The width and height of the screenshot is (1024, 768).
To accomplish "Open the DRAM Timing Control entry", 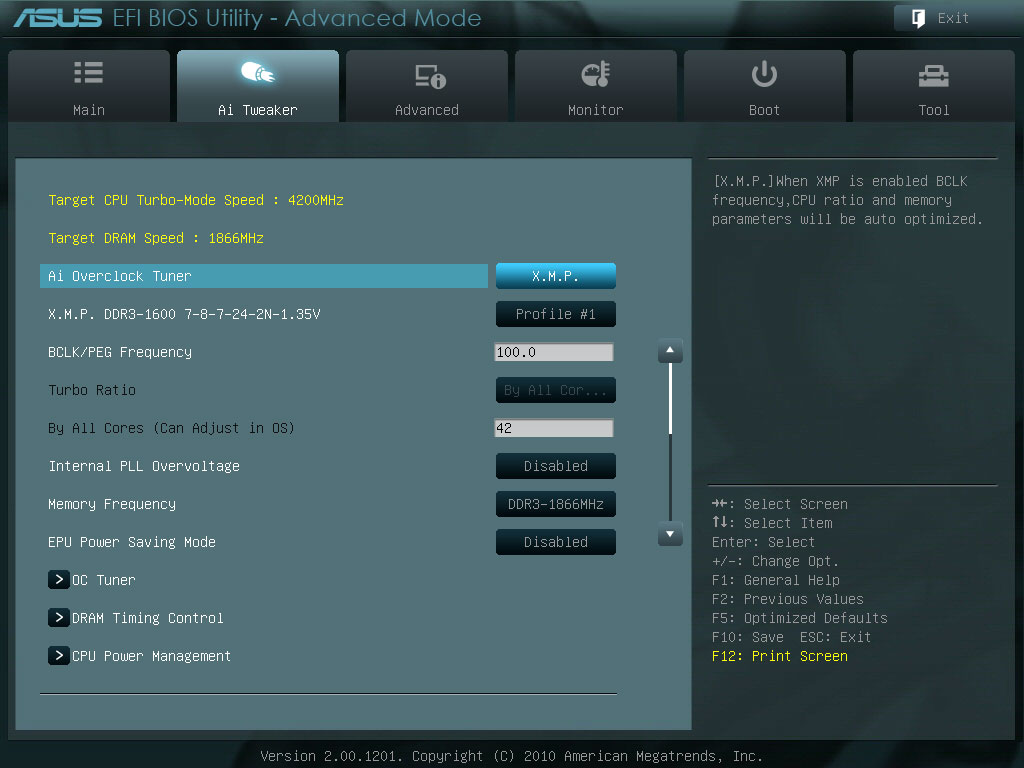I will click(x=148, y=618).
